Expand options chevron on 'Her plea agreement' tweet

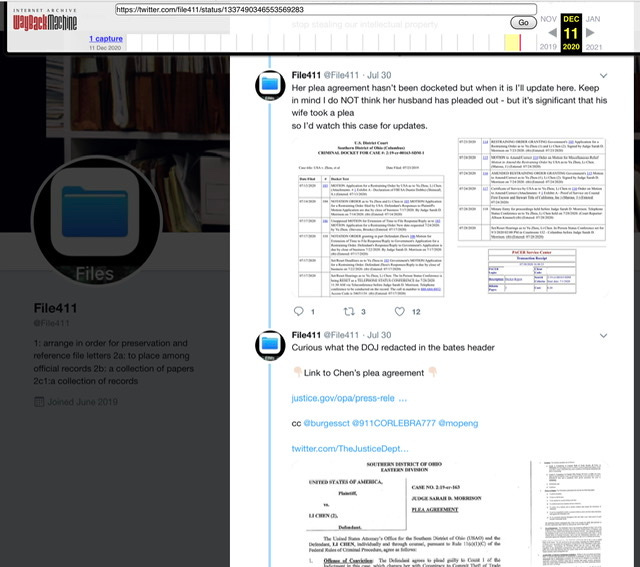pos(603,76)
